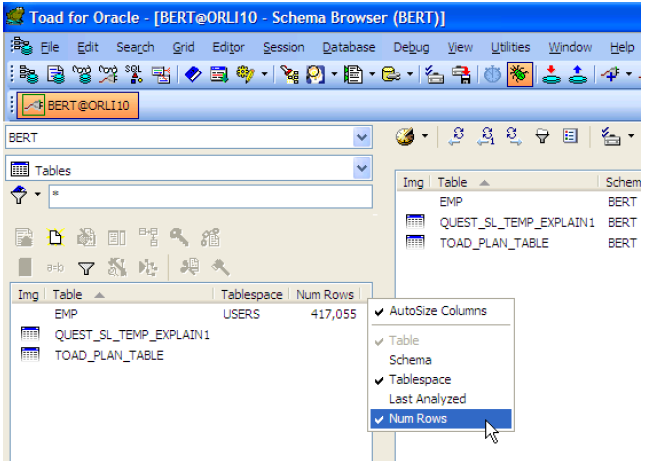Click the editor script-with-database toolbar icon
The height and width of the screenshot is (464, 645).
(x=56, y=74)
